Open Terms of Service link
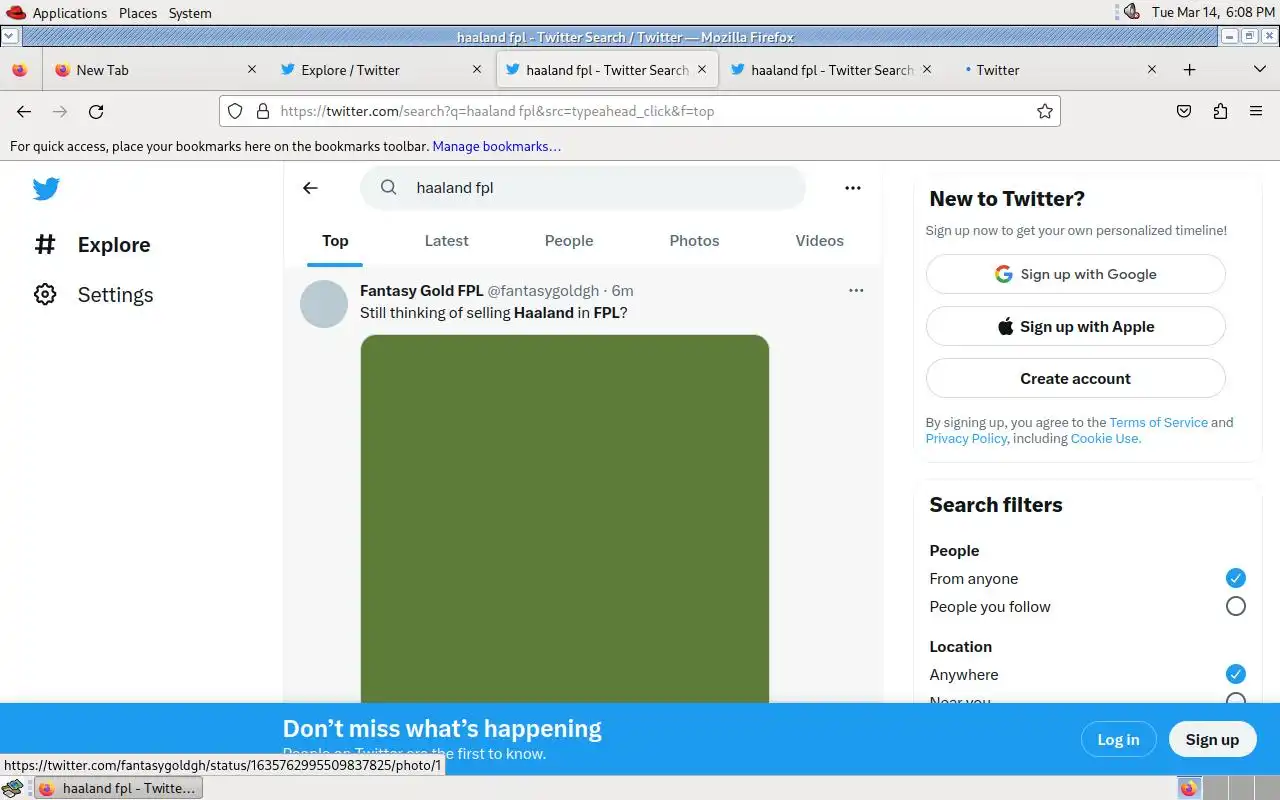This screenshot has height=800, width=1280. tap(1158, 422)
